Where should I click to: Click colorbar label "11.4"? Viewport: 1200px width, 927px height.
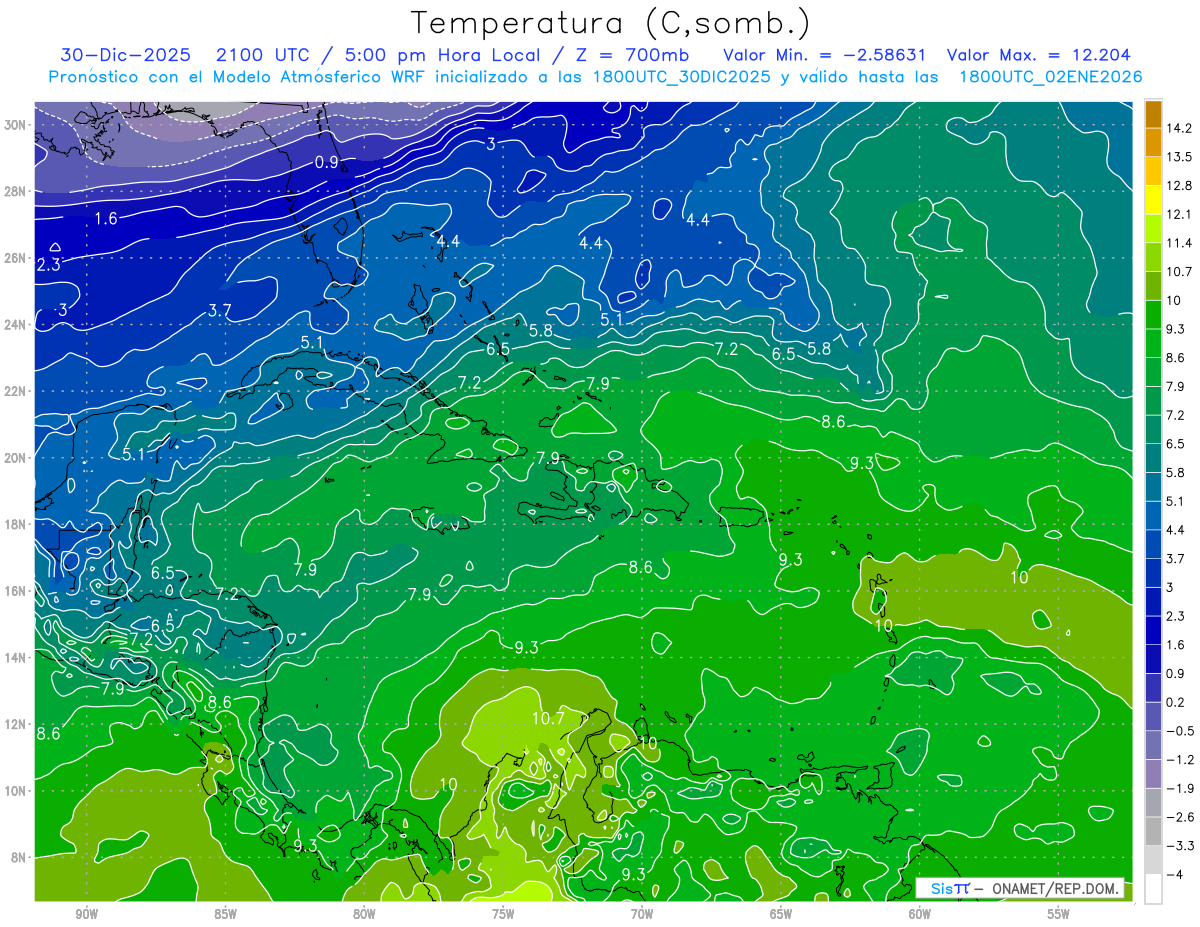click(x=1179, y=243)
